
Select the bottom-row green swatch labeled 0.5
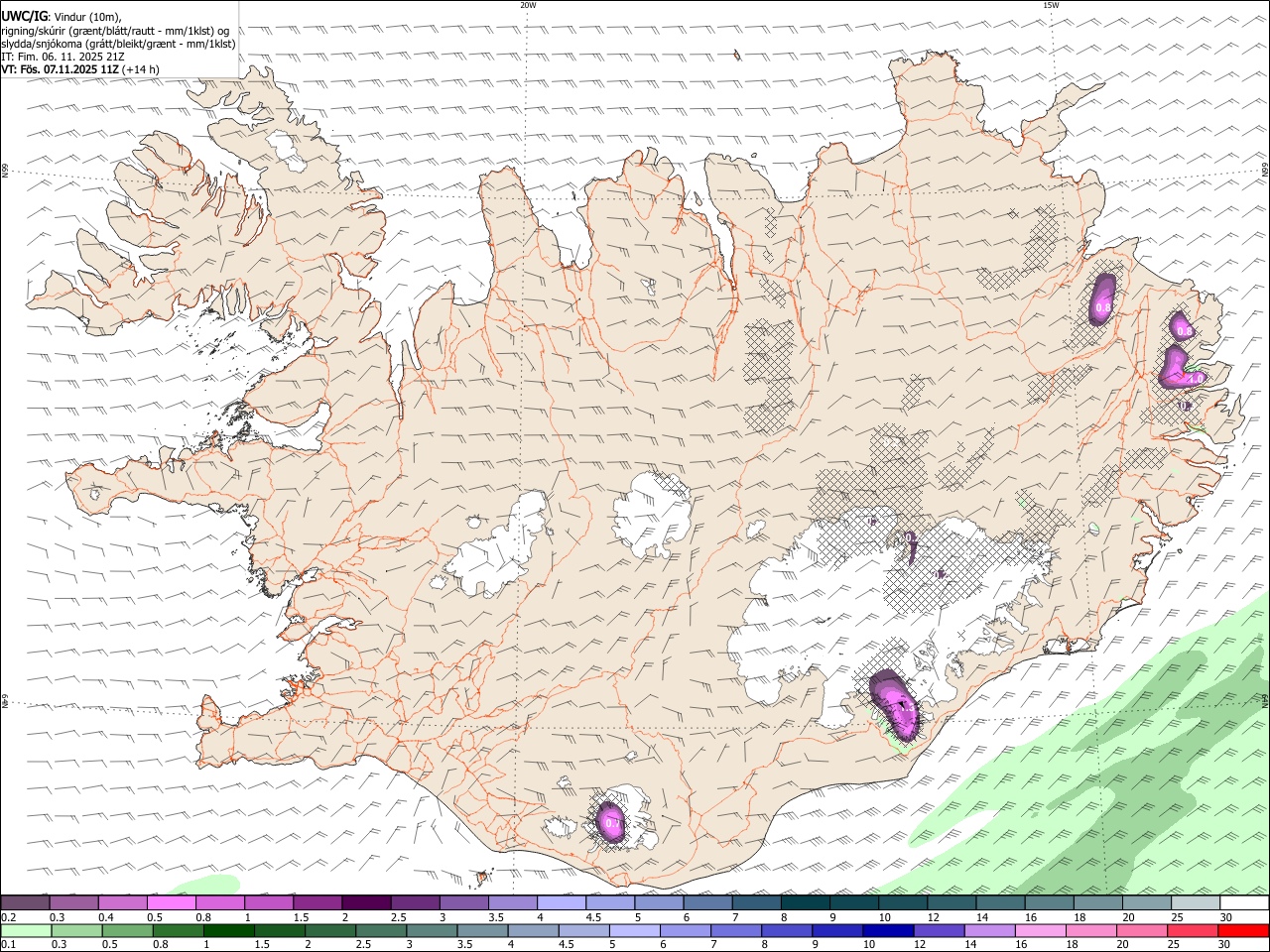(x=128, y=930)
